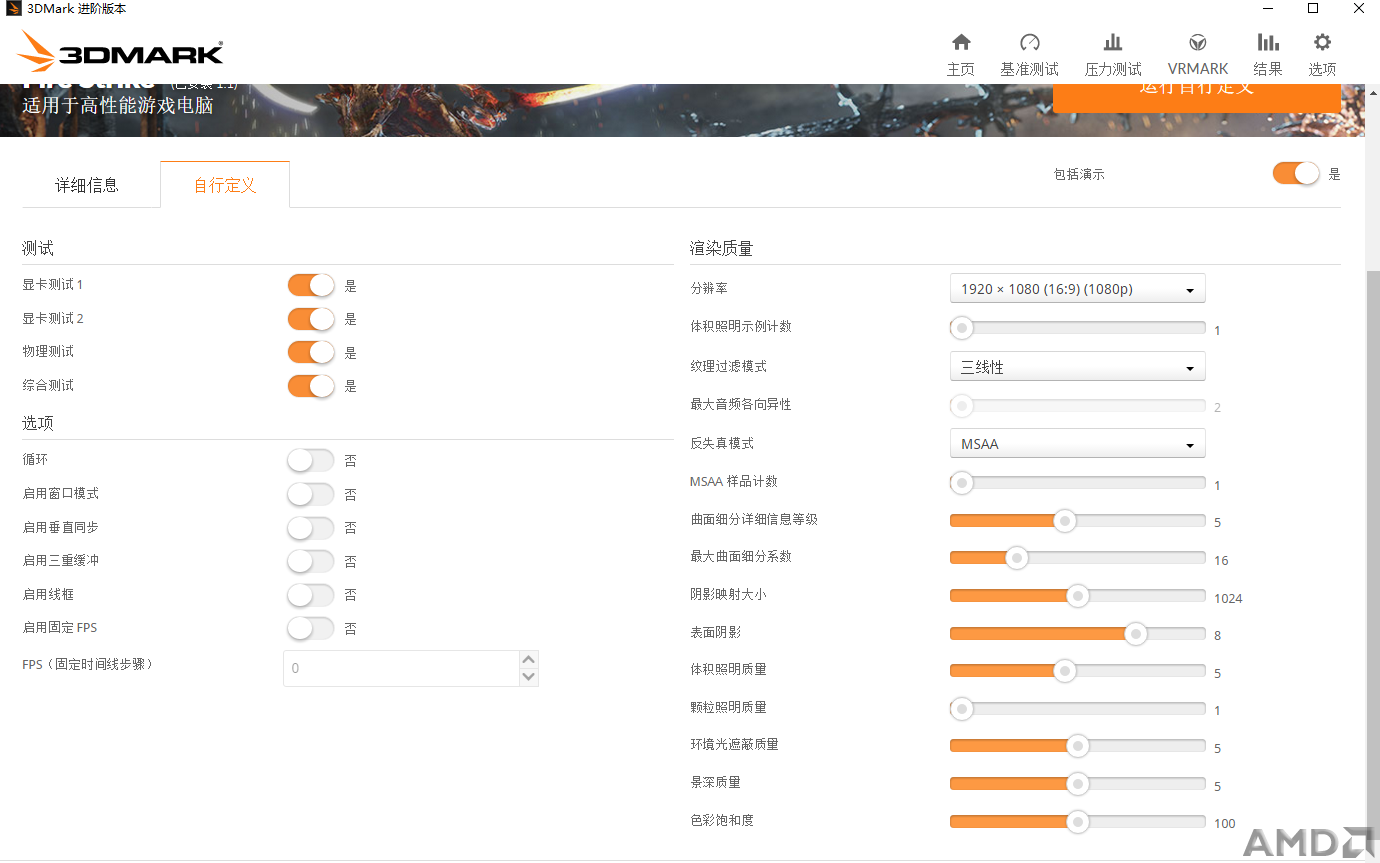Click the 渲染质量 section heading
1380x863 pixels.
pos(721,248)
